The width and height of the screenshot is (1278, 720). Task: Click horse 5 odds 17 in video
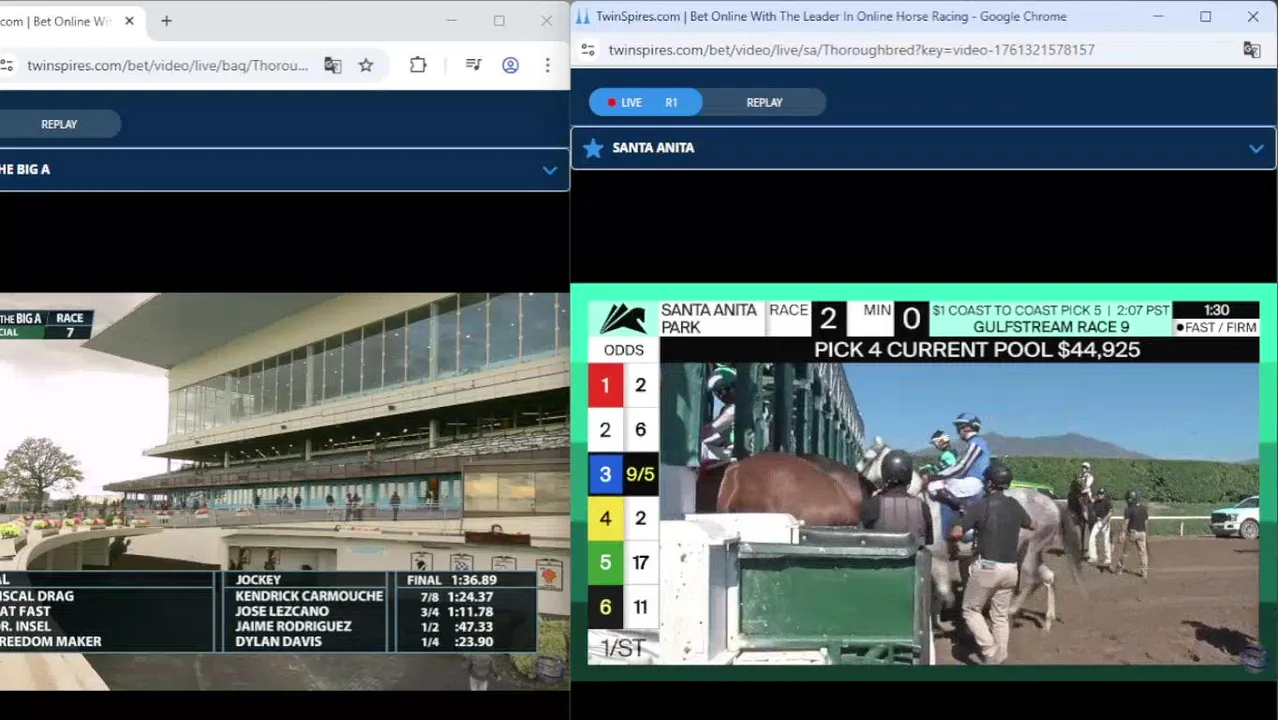[x=640, y=563]
